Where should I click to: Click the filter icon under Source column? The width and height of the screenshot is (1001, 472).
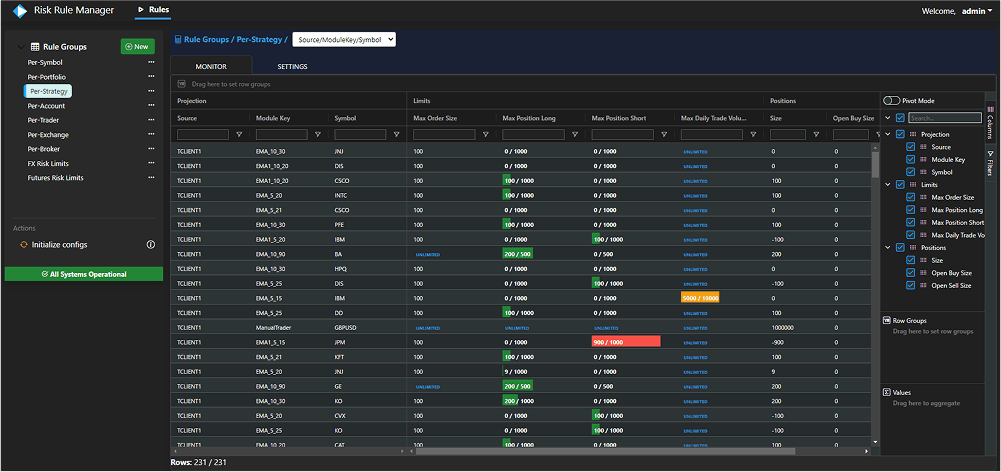click(x=239, y=134)
